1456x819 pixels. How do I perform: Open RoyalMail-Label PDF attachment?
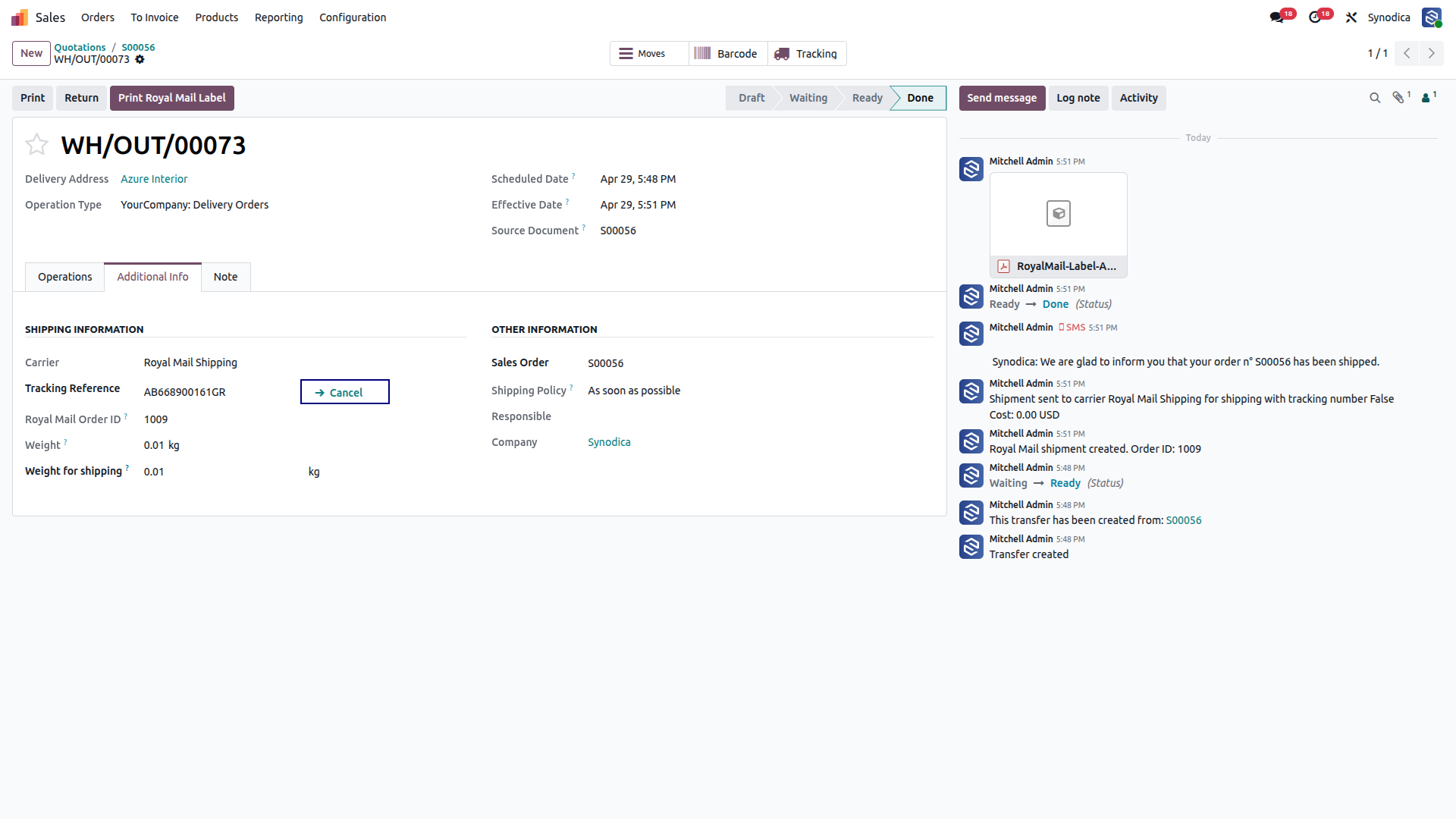point(1058,225)
